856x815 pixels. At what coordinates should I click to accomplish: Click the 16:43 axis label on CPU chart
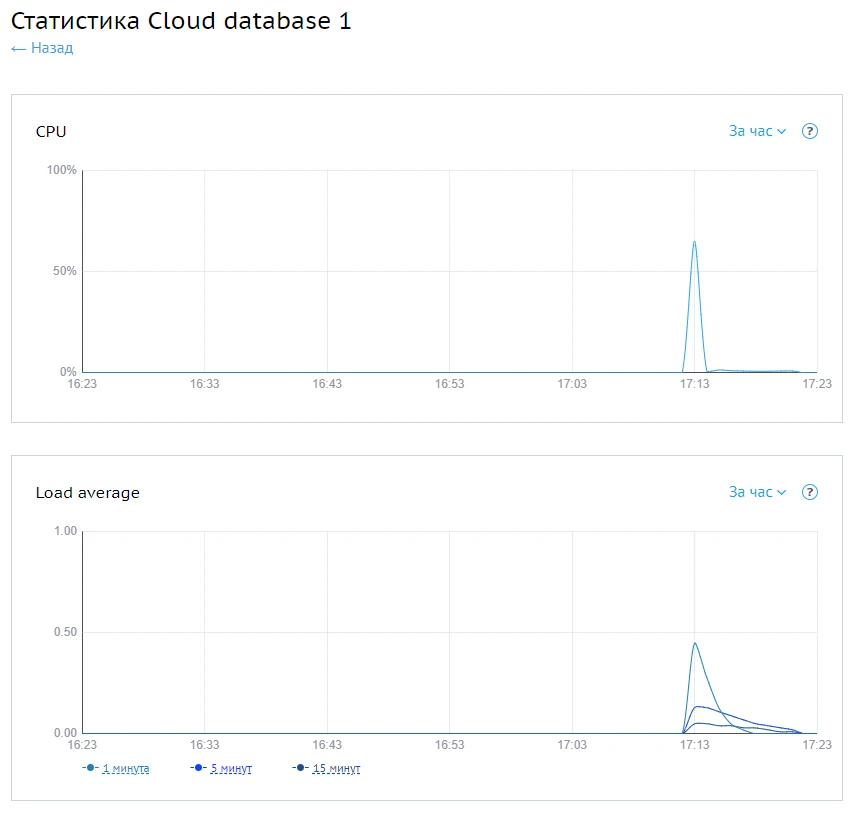click(327, 384)
